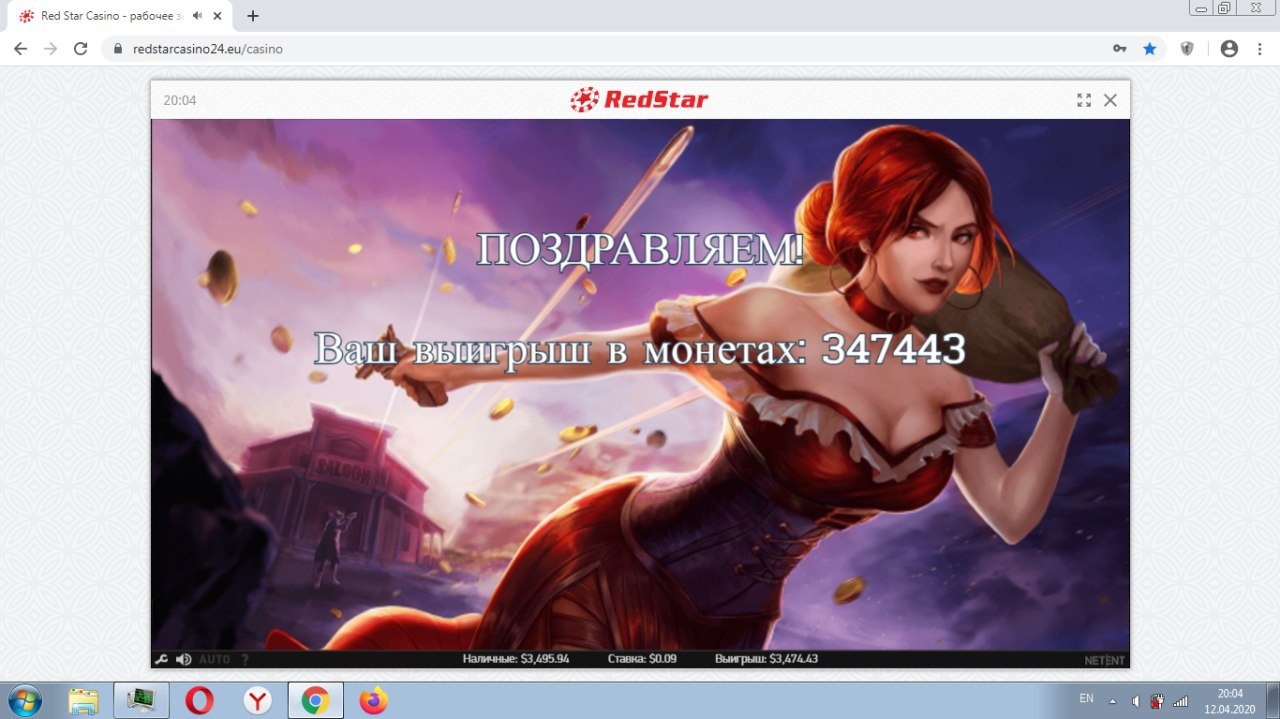Go forward in browser history
This screenshot has width=1280, height=719.
[x=50, y=48]
